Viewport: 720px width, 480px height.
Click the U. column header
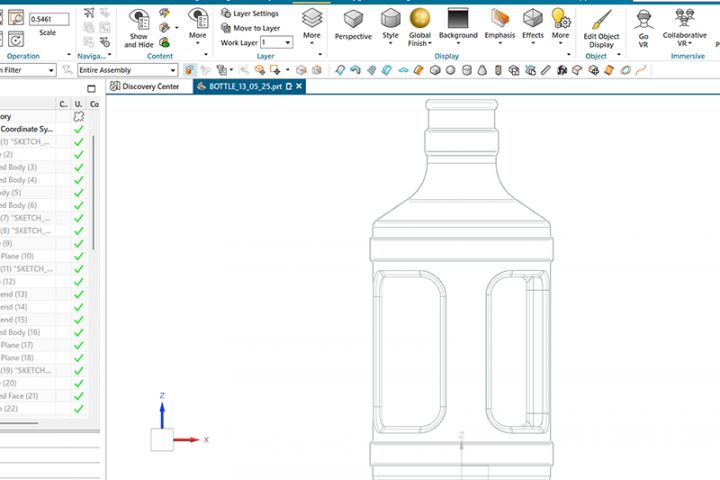click(79, 104)
